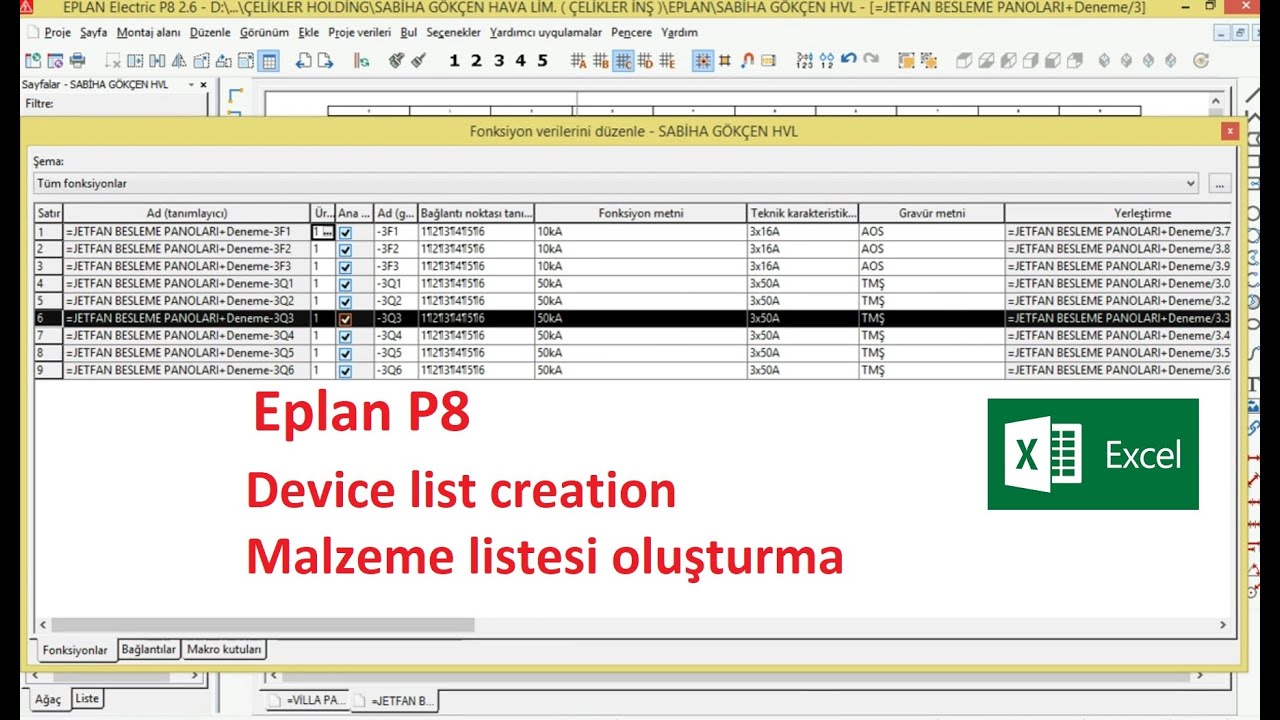1280x720 pixels.
Task: Switch to the Ağaç tab
Action: pos(48,699)
